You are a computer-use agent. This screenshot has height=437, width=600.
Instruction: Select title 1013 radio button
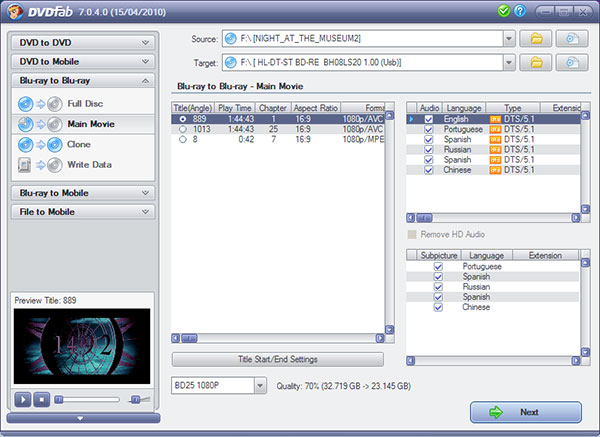pyautogui.click(x=183, y=129)
